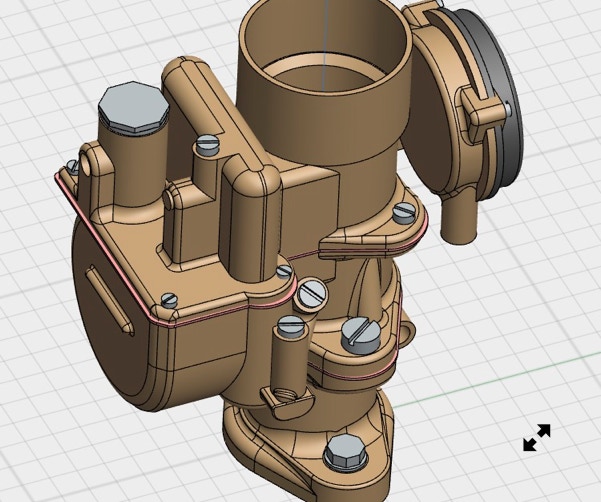Select the slotted screw beside the hex plug
601x502 pixels.
[208, 145]
